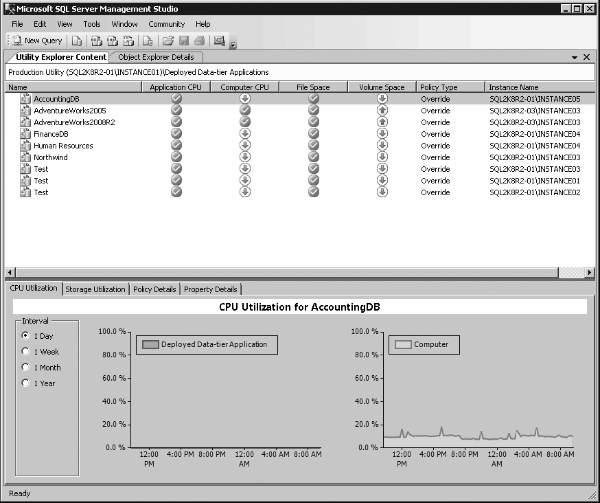Click AccountingDB Volume Space status icon
The height and width of the screenshot is (503, 600).
[x=382, y=99]
